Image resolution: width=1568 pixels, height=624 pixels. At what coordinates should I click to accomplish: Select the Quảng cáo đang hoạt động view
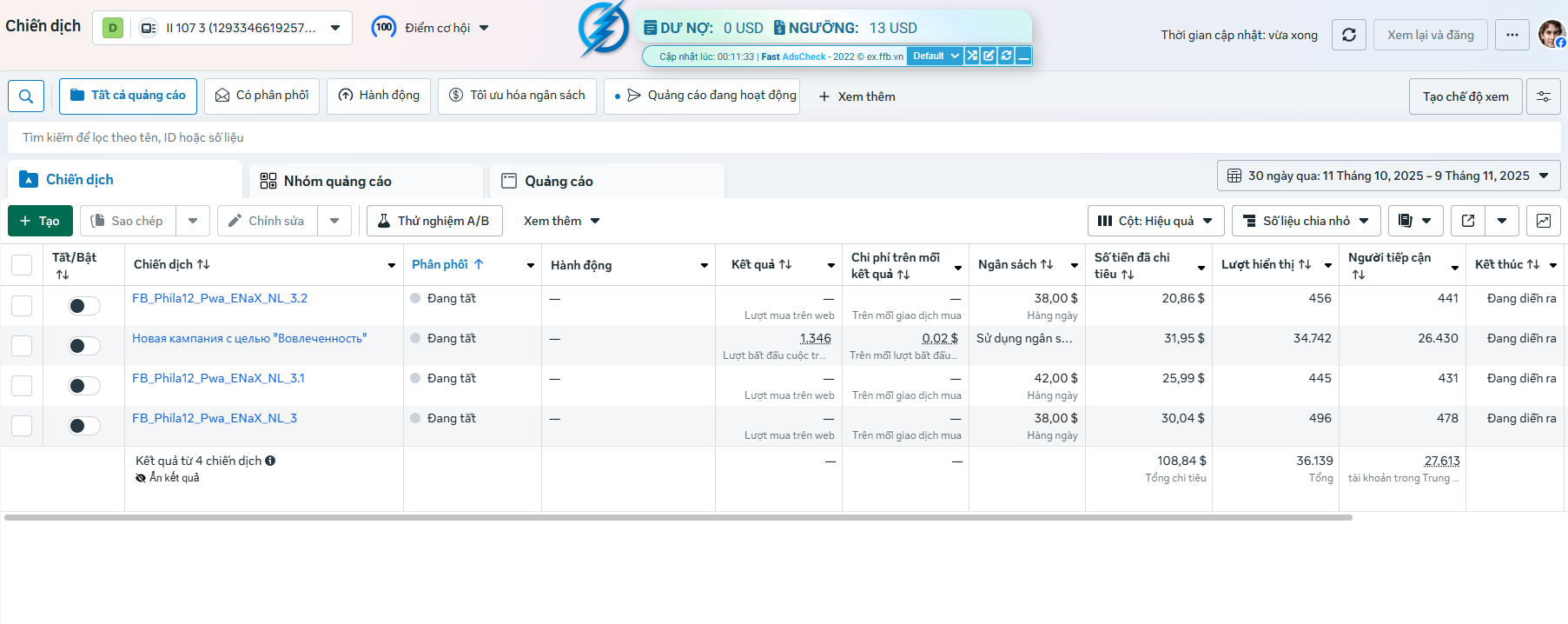point(702,96)
